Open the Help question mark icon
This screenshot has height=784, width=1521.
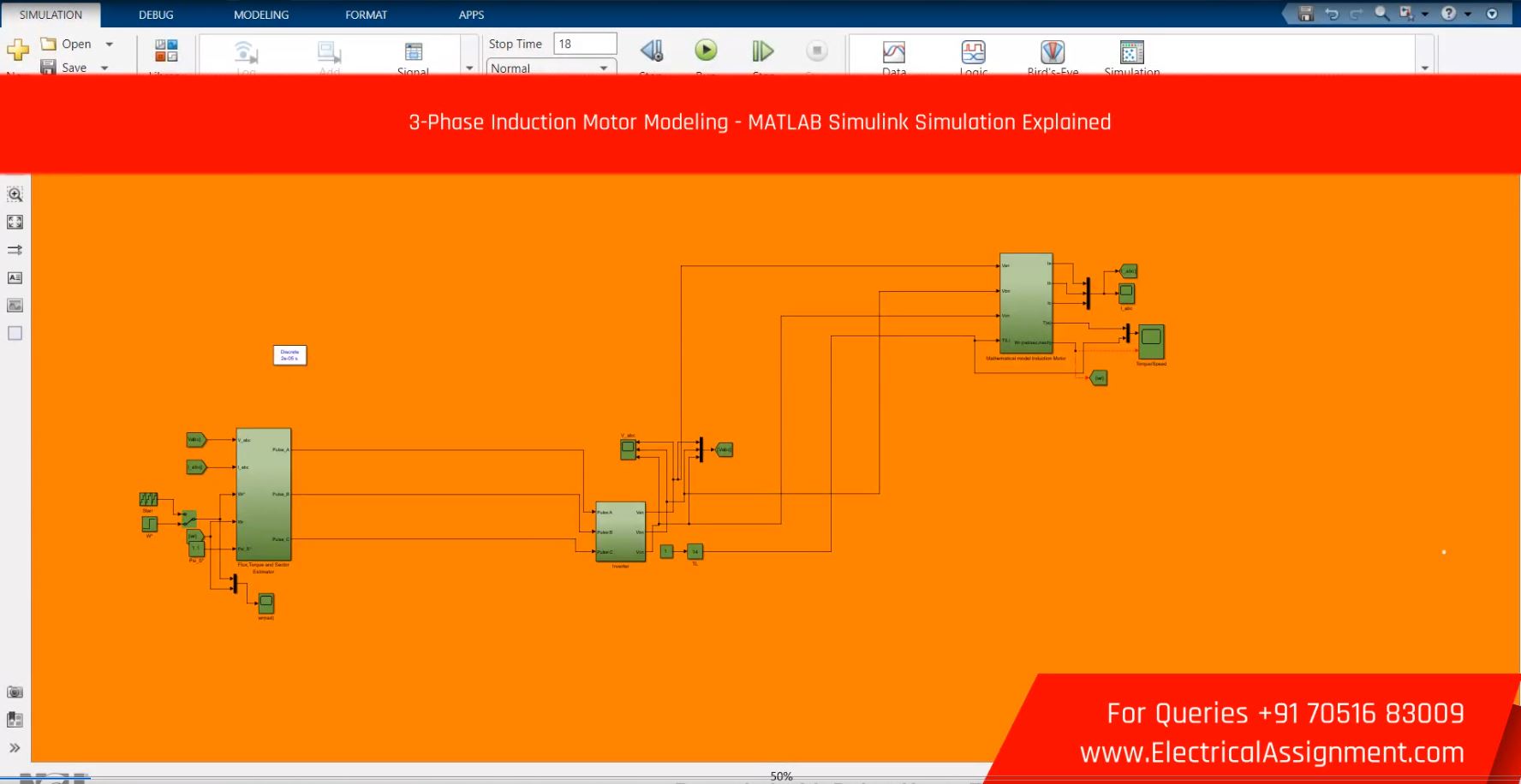point(1449,14)
